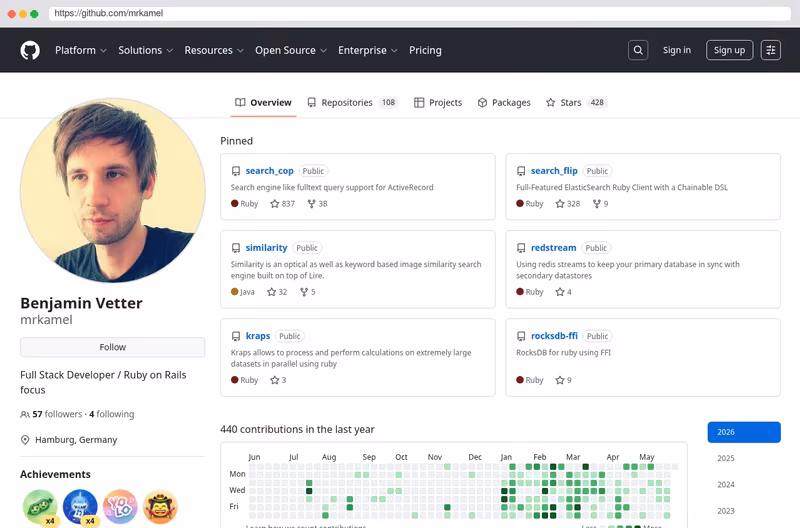Click the 'Pinned' section heading
Viewport: 800px width, 528px height.
click(236, 141)
